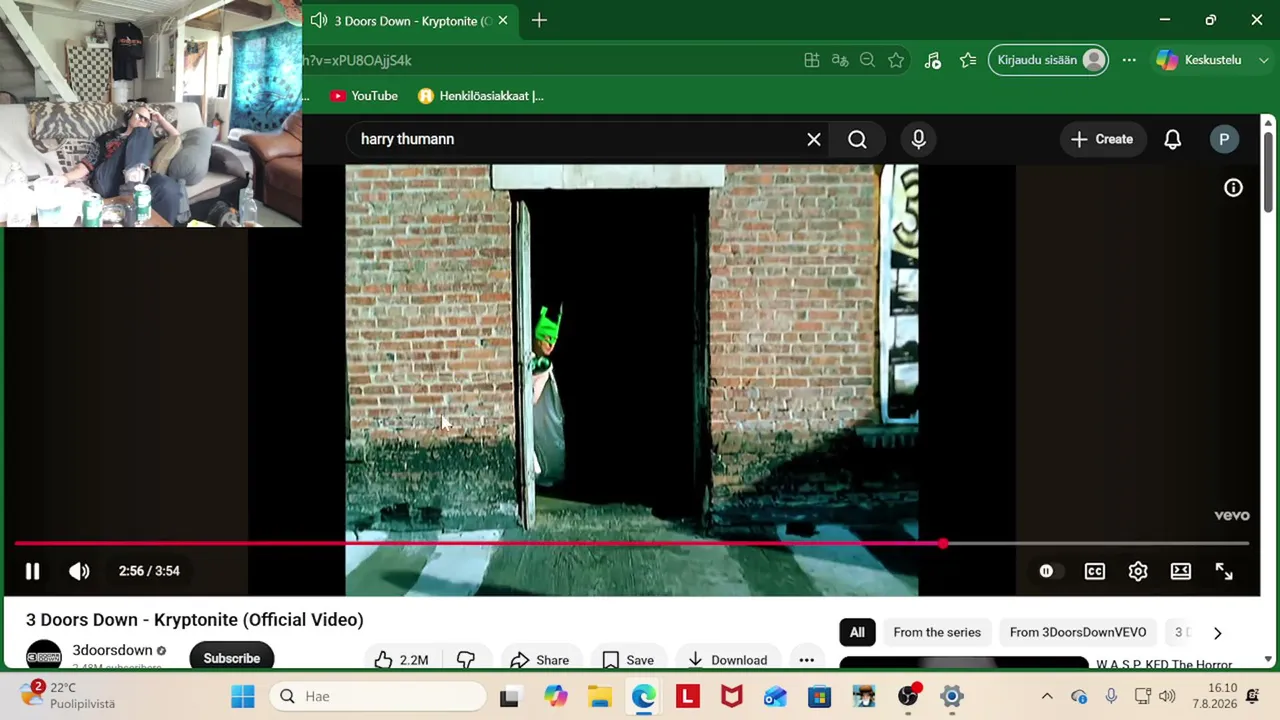Open the Windows Start menu
The width and height of the screenshot is (1280, 720).
[243, 696]
